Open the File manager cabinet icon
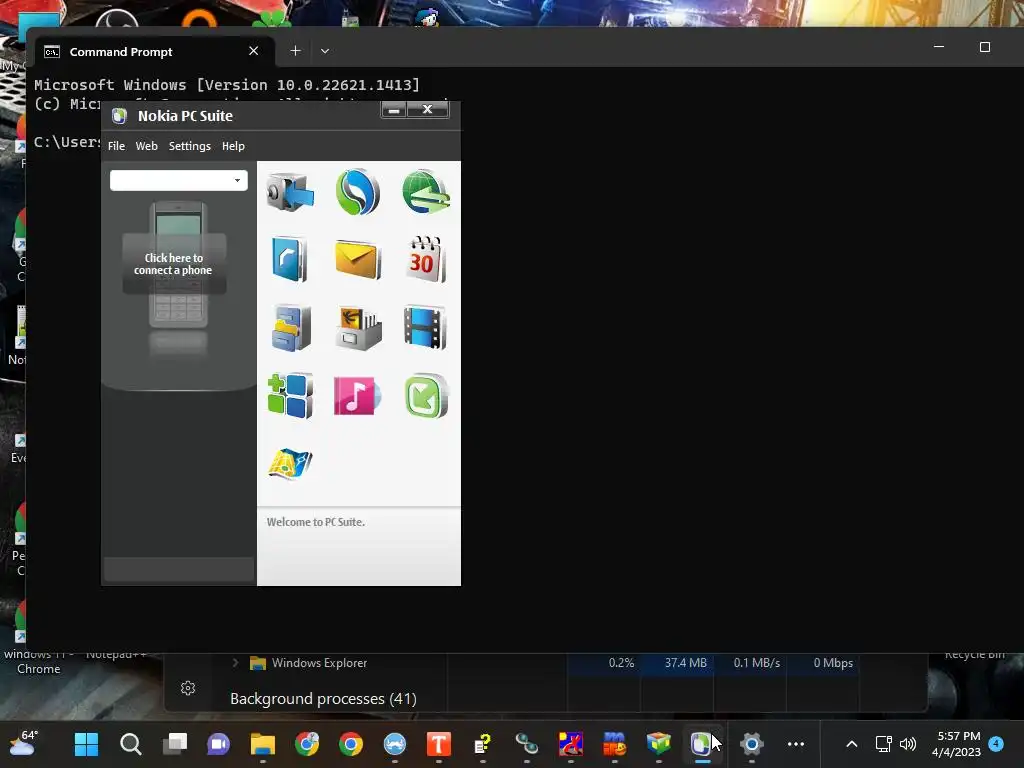The image size is (1024, 768). pos(291,328)
